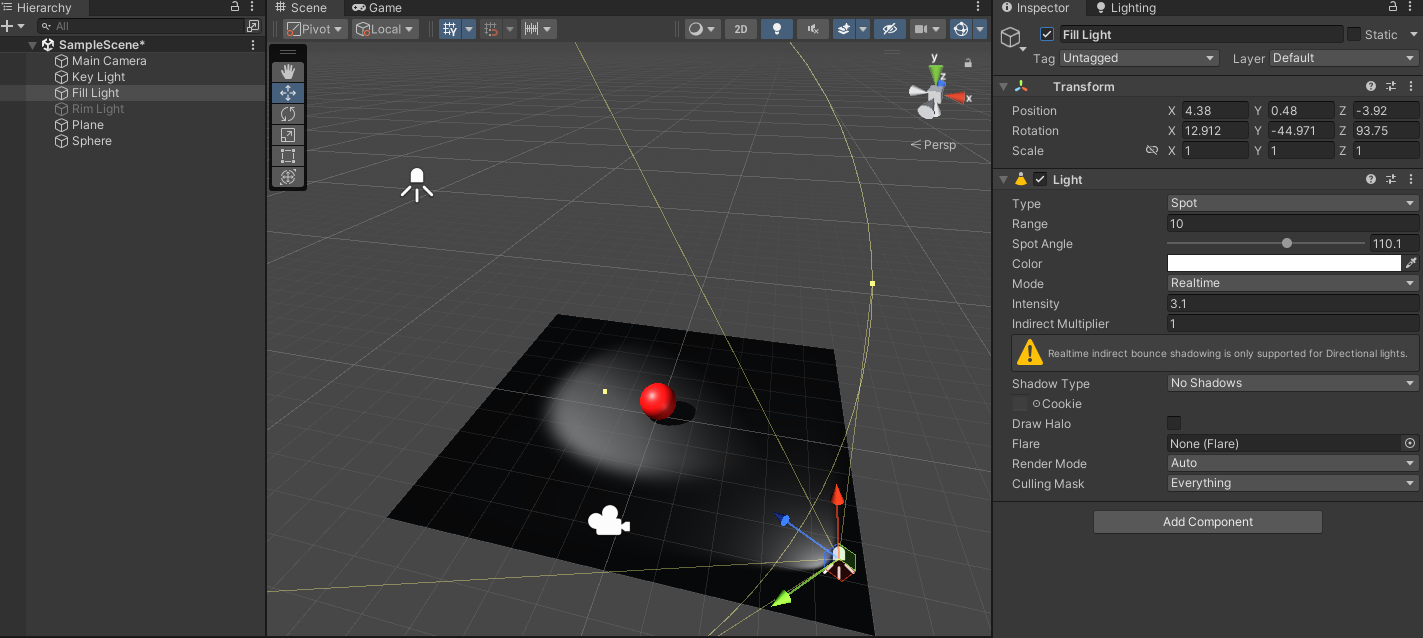The height and width of the screenshot is (638, 1423).
Task: Switch to 2D view mode
Action: (x=741, y=29)
